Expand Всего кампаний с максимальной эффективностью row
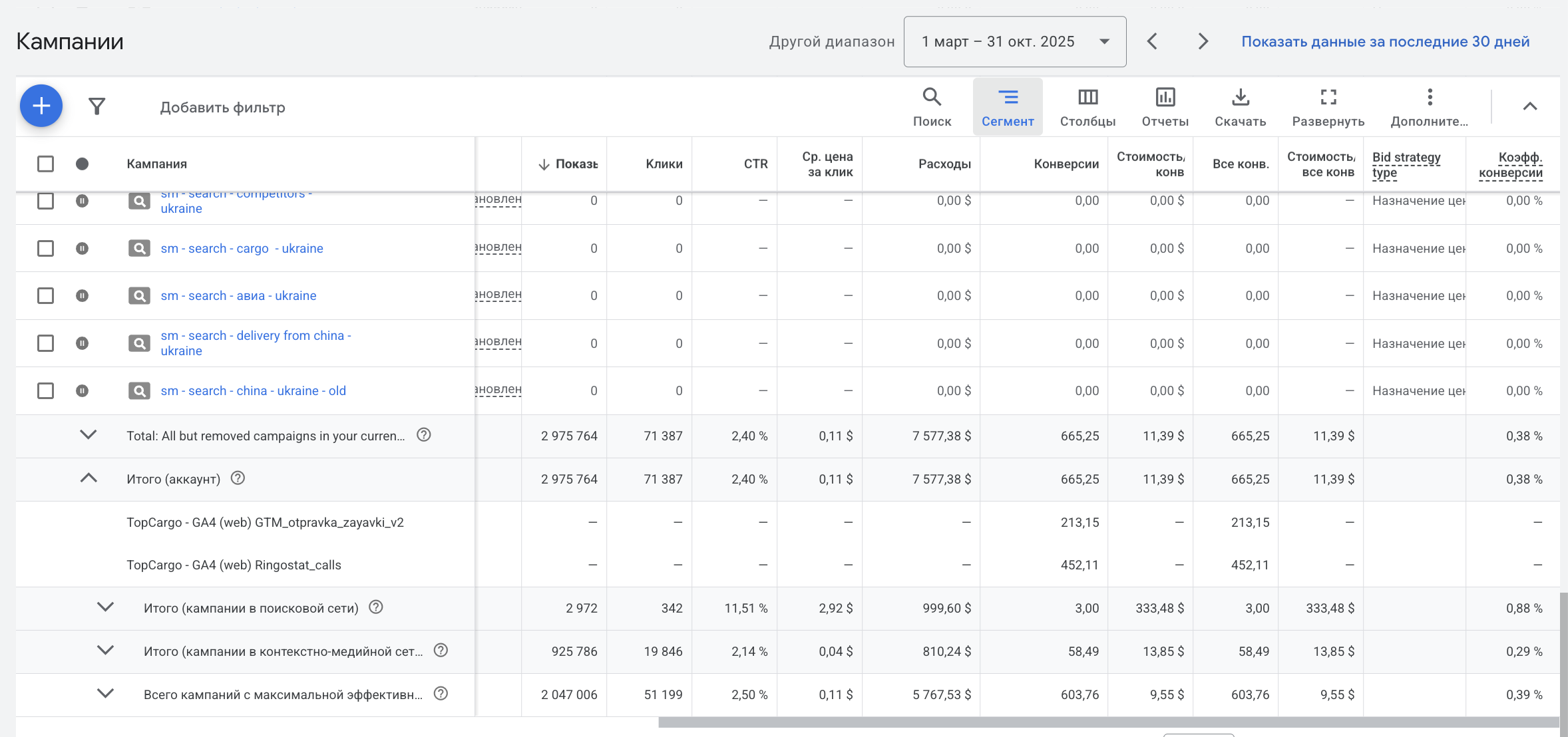The width and height of the screenshot is (1568, 737). coord(106,694)
